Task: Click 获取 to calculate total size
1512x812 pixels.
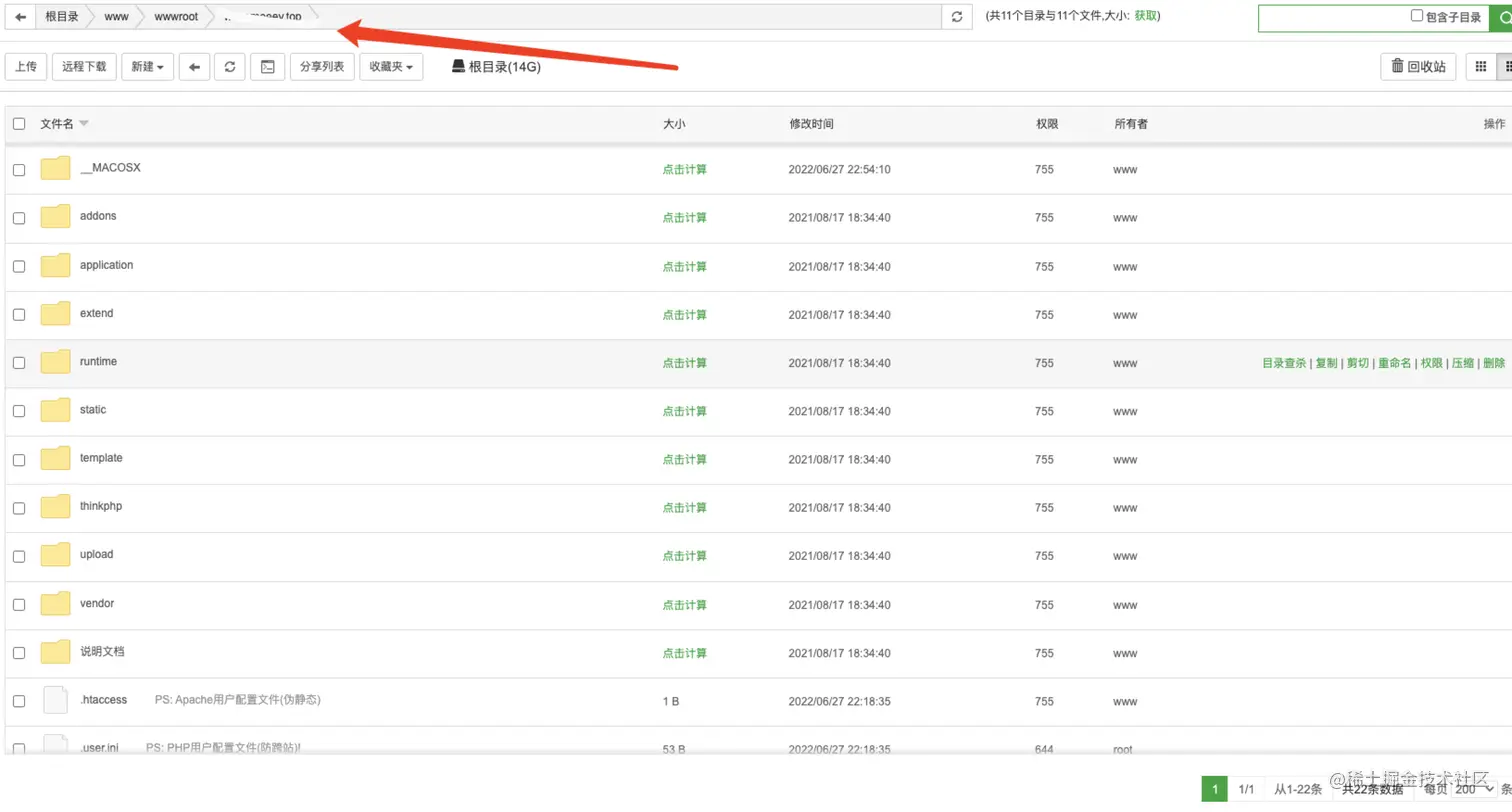Action: pyautogui.click(x=1147, y=16)
